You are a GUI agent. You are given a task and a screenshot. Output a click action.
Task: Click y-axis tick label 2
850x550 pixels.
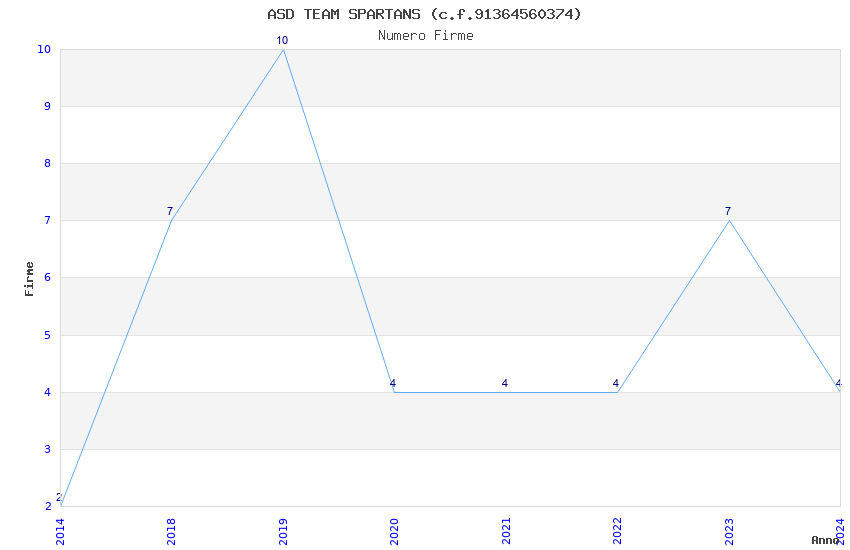pyautogui.click(x=48, y=506)
